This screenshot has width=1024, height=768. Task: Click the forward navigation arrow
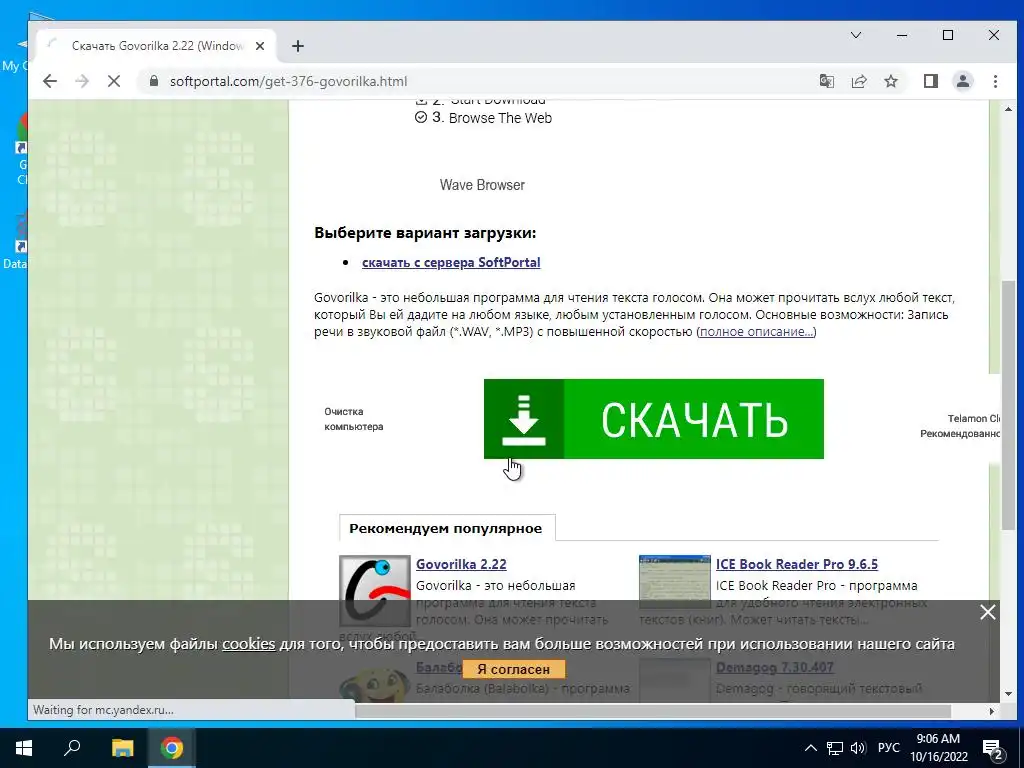click(82, 81)
